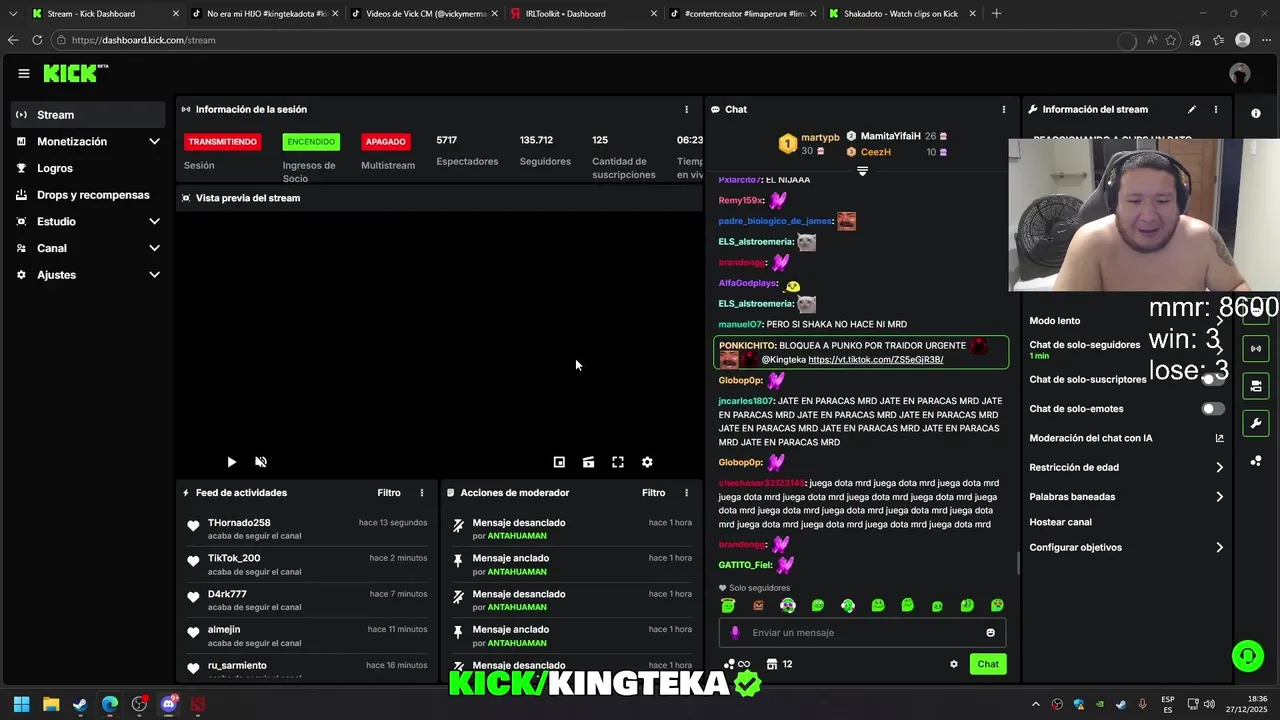Open the Chat panel three-dot menu
1280x720 pixels.
(1004, 109)
